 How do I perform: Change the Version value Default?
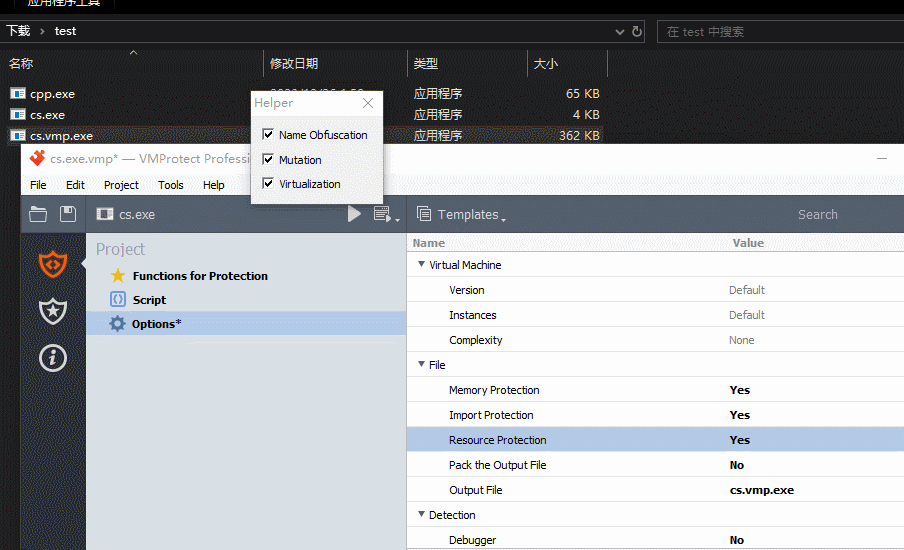(747, 290)
